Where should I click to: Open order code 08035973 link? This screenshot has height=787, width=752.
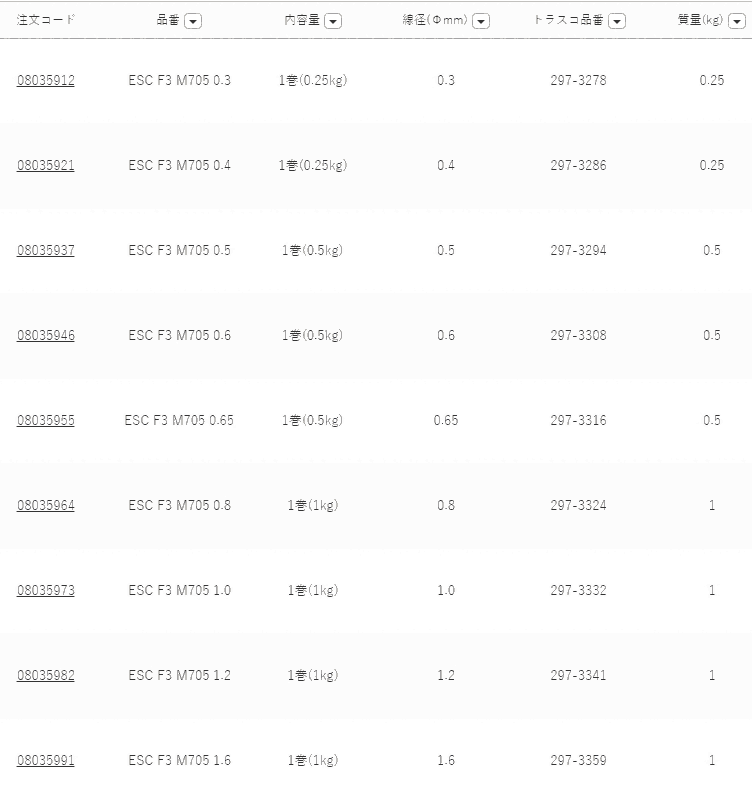(x=45, y=590)
